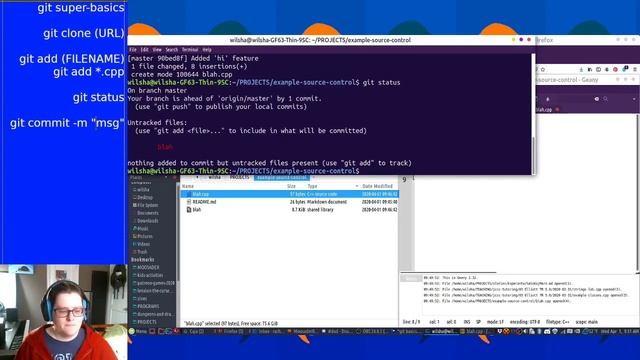Open the Terminal menu in the menu bar
This screenshot has width=640, height=360.
(x=190, y=50)
